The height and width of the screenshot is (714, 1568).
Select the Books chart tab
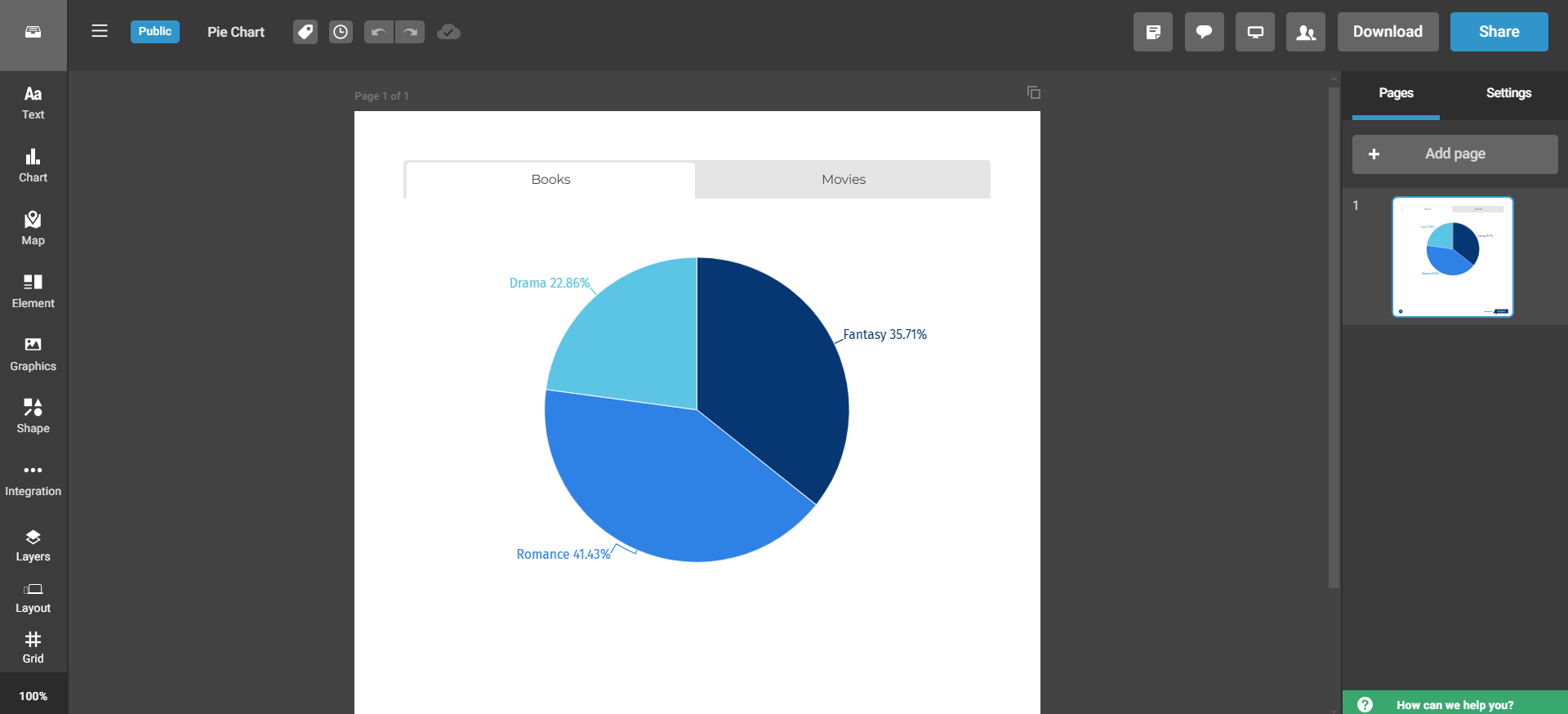[550, 180]
